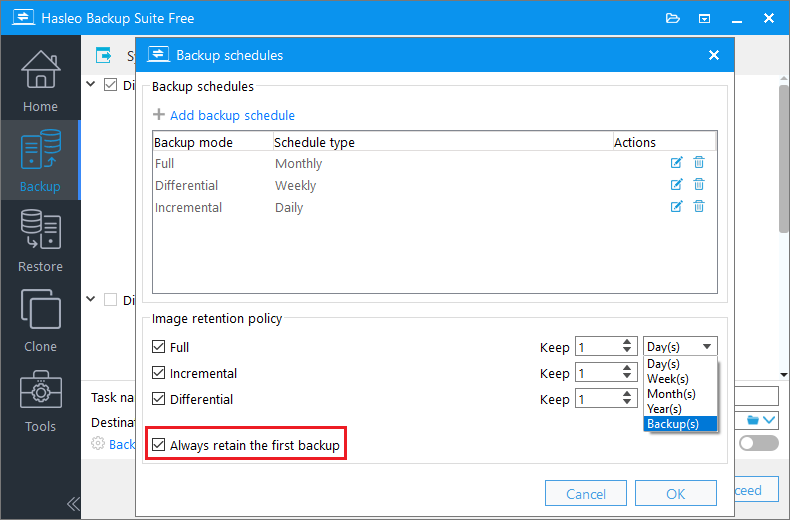Click the scrollbar down arrow in main window
The image size is (790, 520).
tap(784, 374)
